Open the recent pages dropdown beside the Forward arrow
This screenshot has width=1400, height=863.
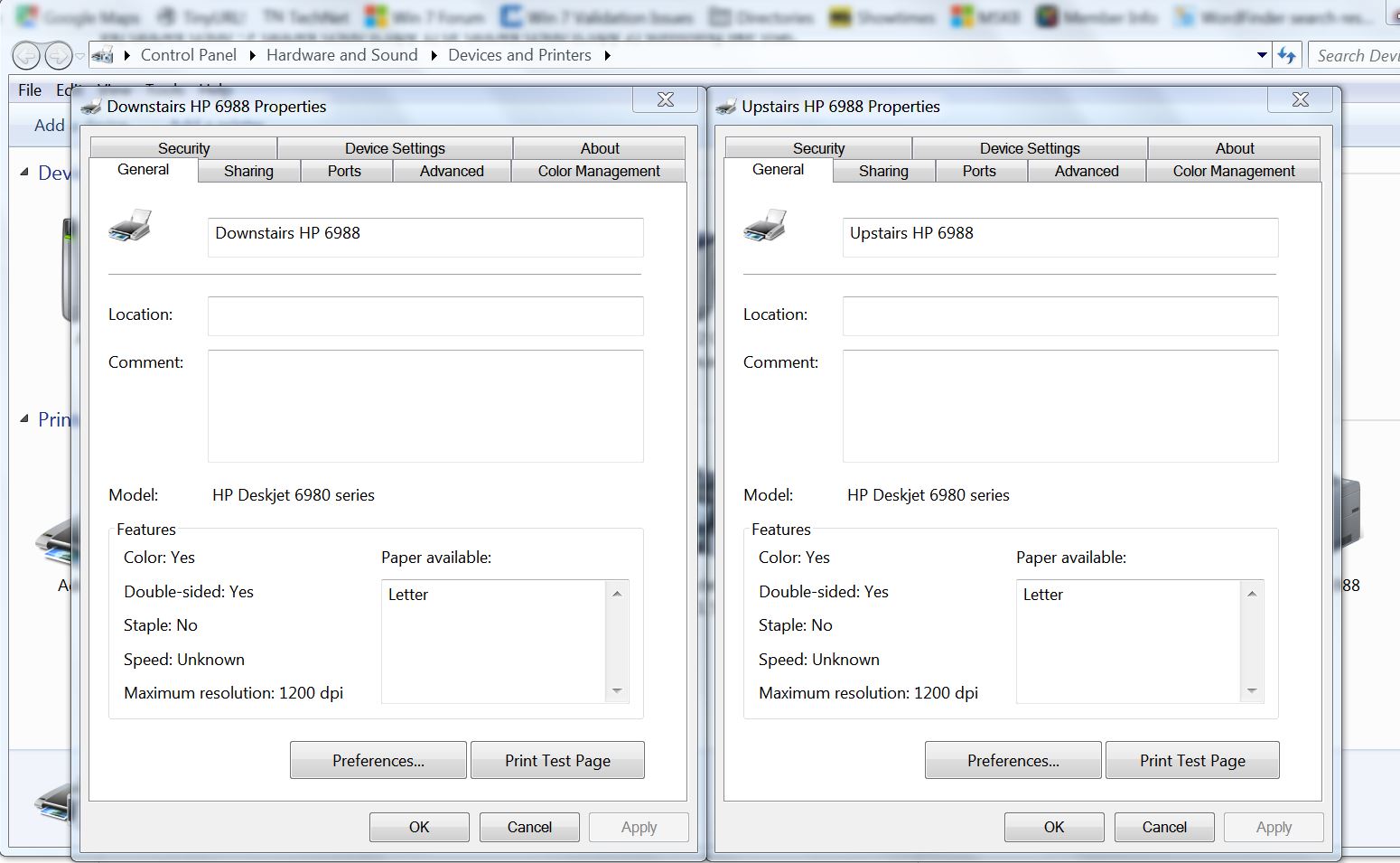pos(80,56)
